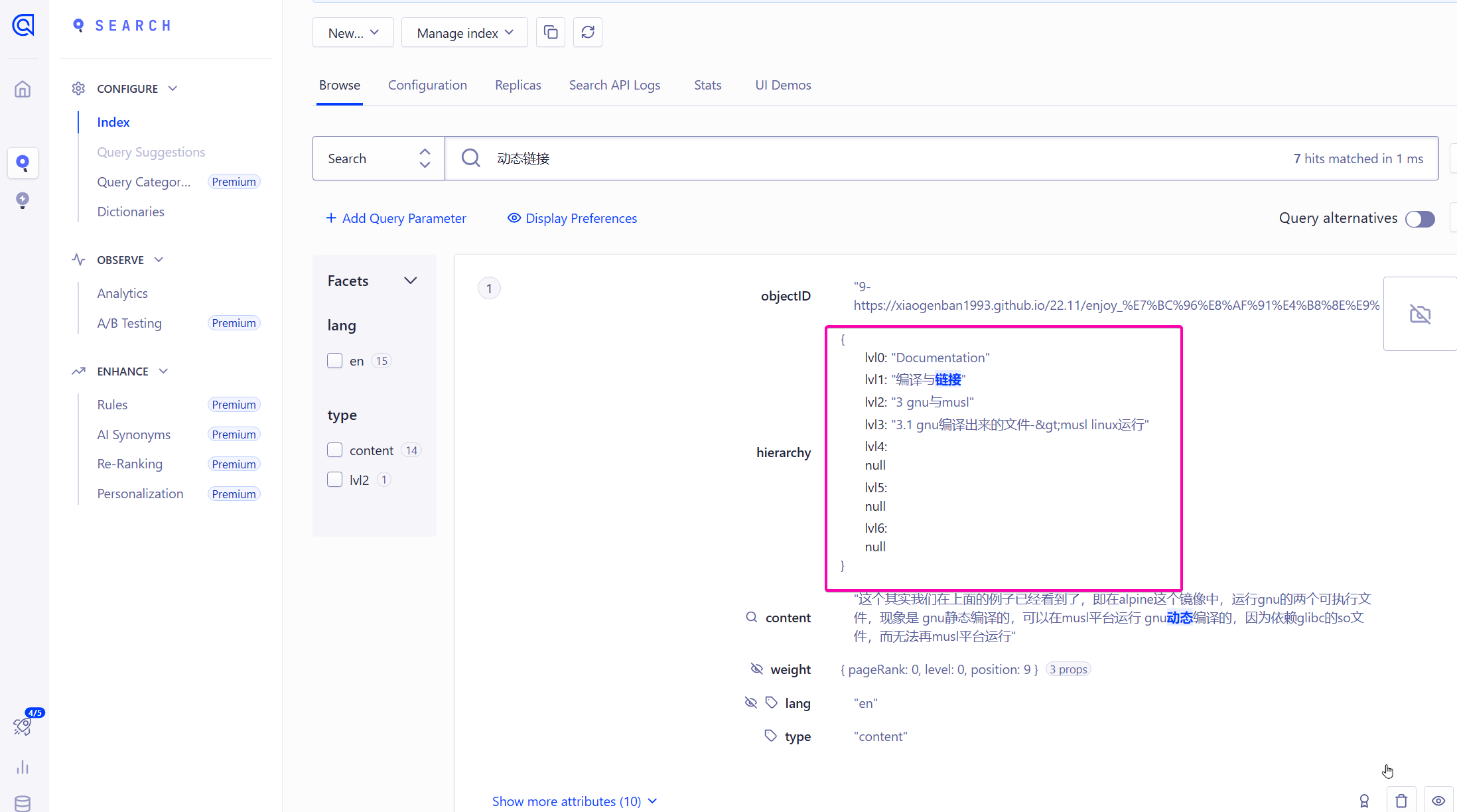The image size is (1457, 812).
Task: Collapse the ENHANCE section
Action: click(163, 371)
